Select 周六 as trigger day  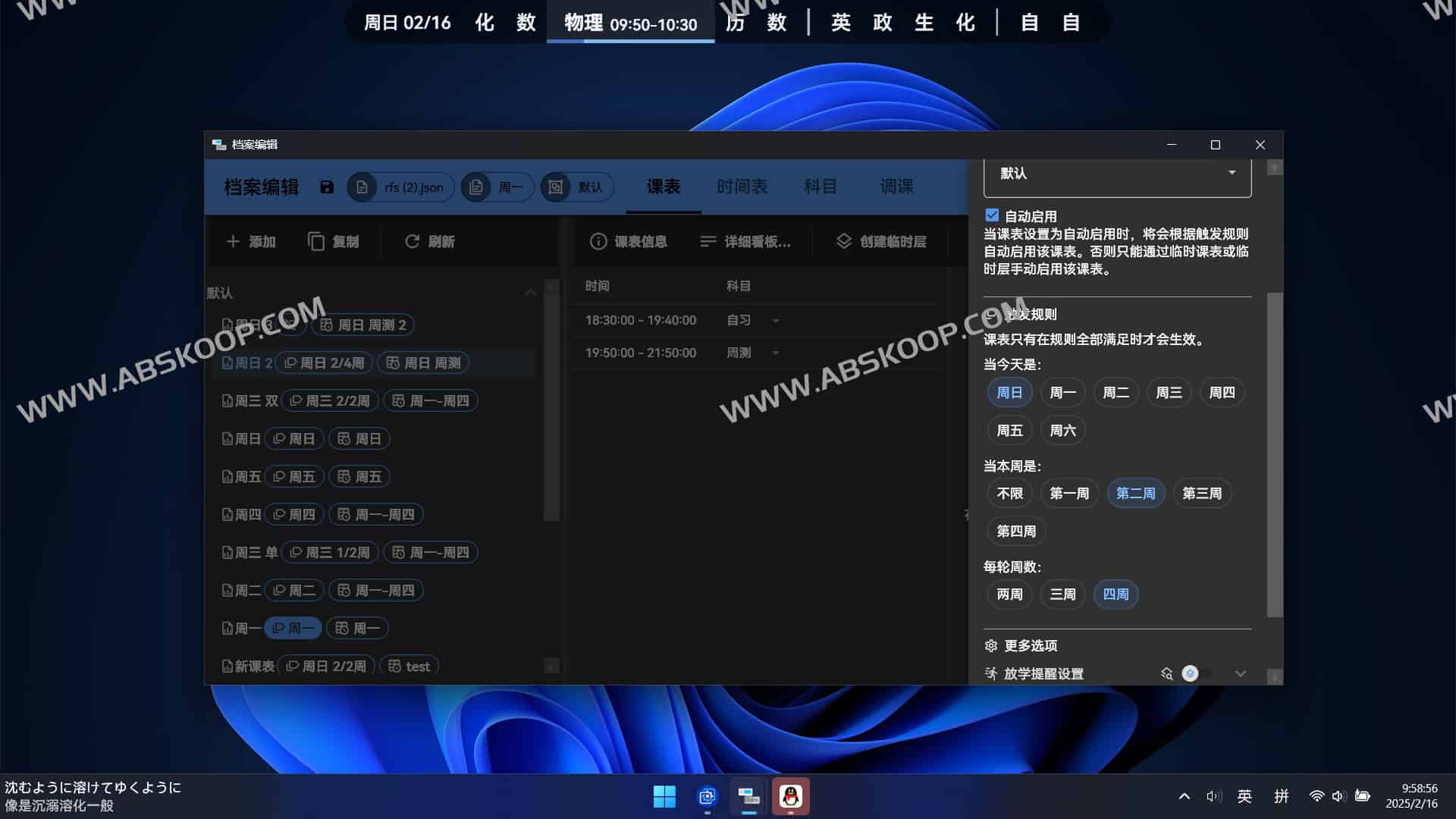pyautogui.click(x=1062, y=430)
